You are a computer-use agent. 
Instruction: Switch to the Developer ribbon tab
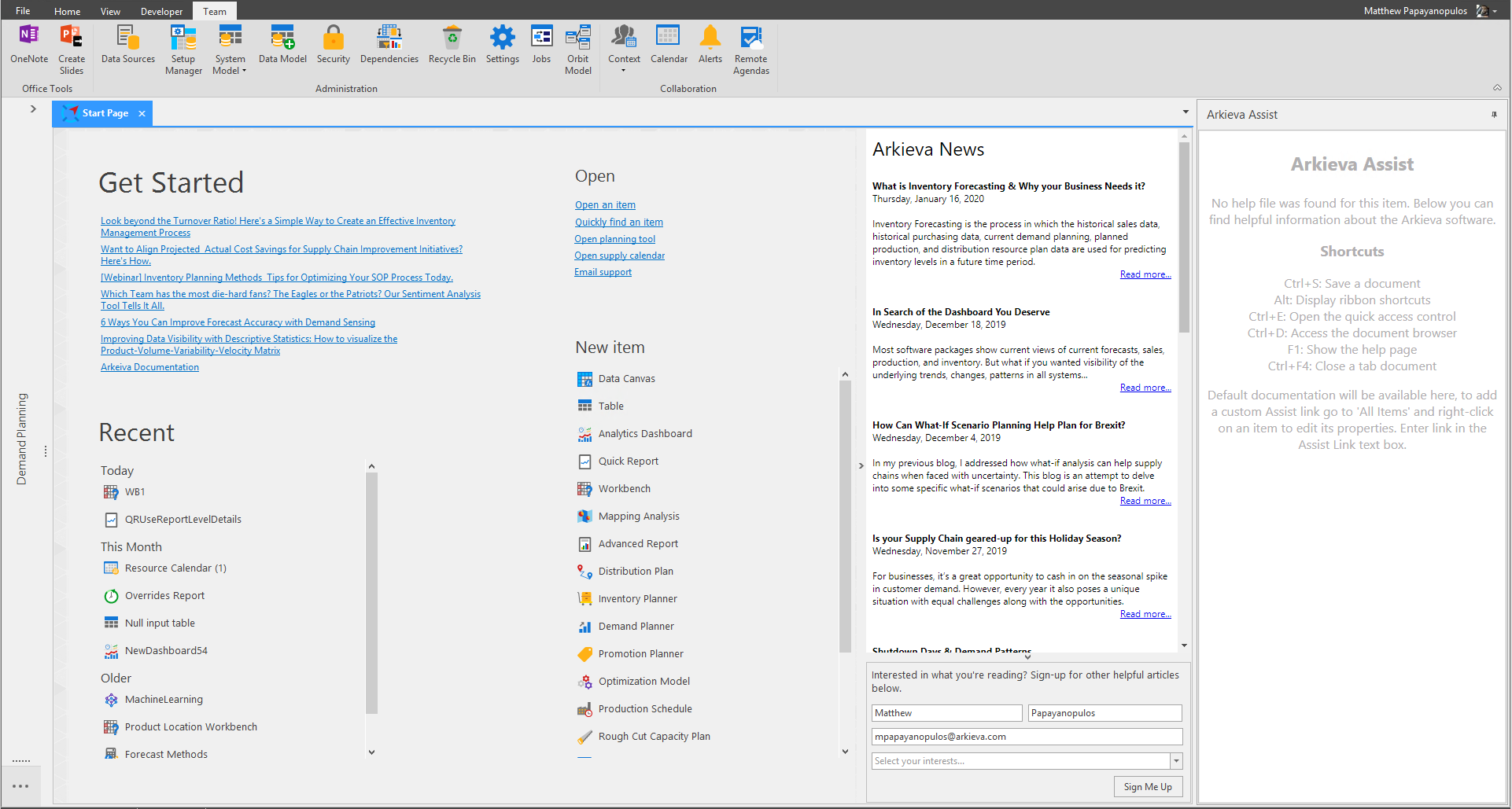pyautogui.click(x=161, y=11)
